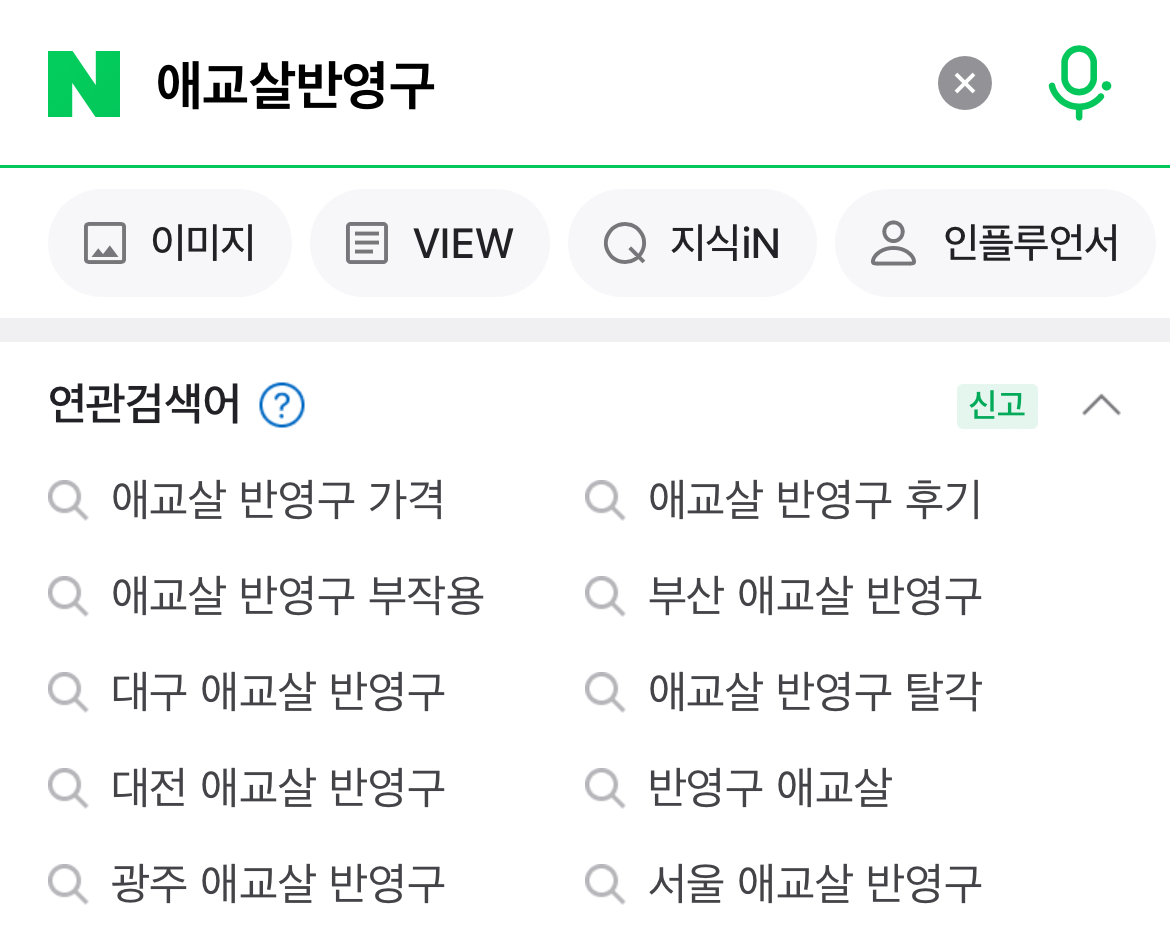Click the 부산 애교살 반영구 link
This screenshot has height=943, width=1170.
pyautogui.click(x=814, y=596)
